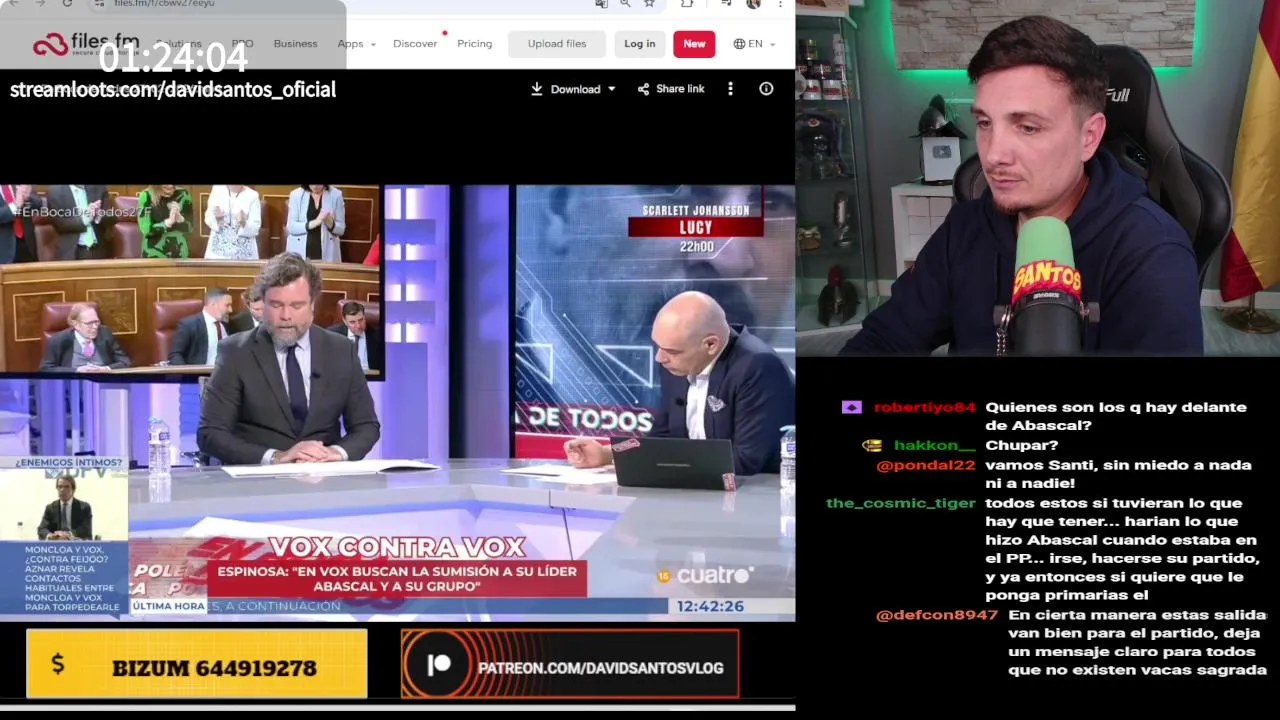Click the Patreon logo icon in banner
Viewport: 1280px width, 720px height.
[438, 666]
